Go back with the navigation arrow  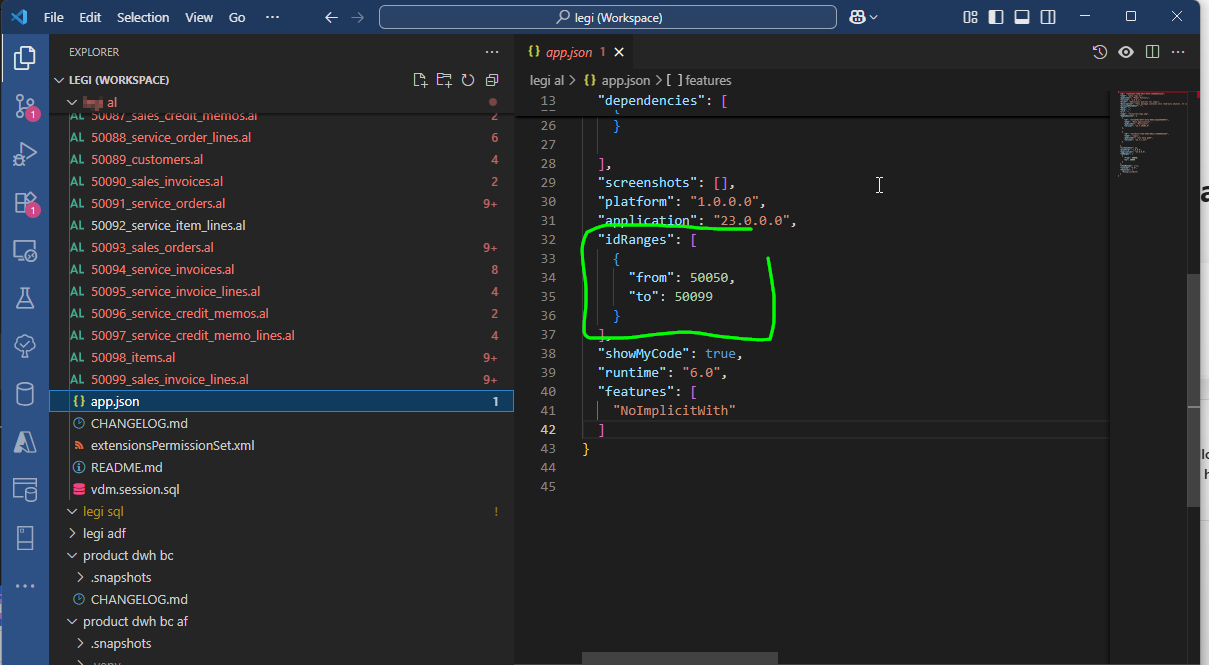(x=332, y=17)
